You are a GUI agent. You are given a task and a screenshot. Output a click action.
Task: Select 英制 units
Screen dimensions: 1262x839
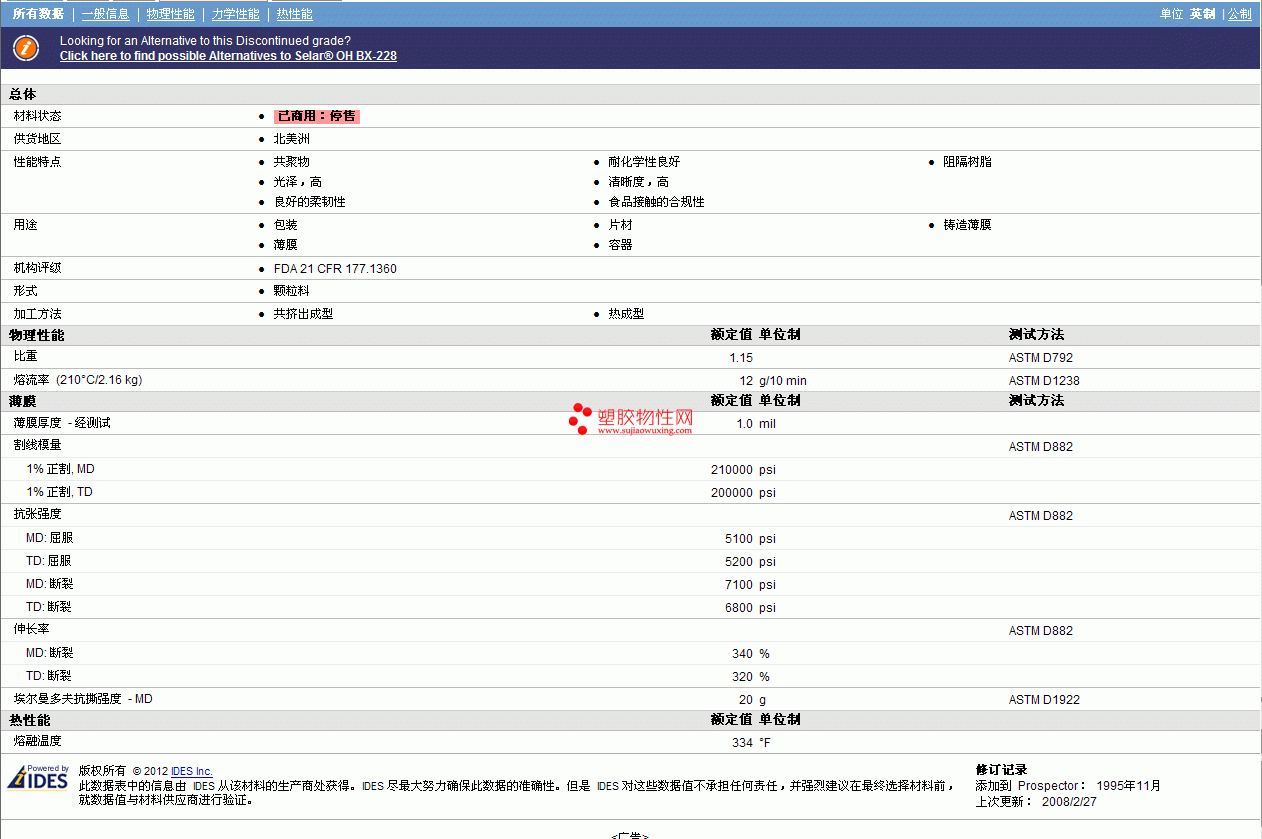(1202, 14)
